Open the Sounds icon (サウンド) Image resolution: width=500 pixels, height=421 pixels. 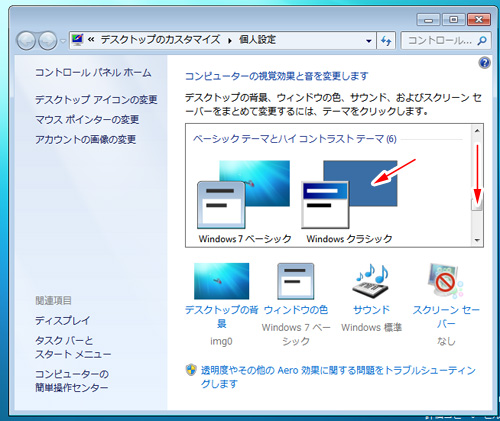pos(371,281)
